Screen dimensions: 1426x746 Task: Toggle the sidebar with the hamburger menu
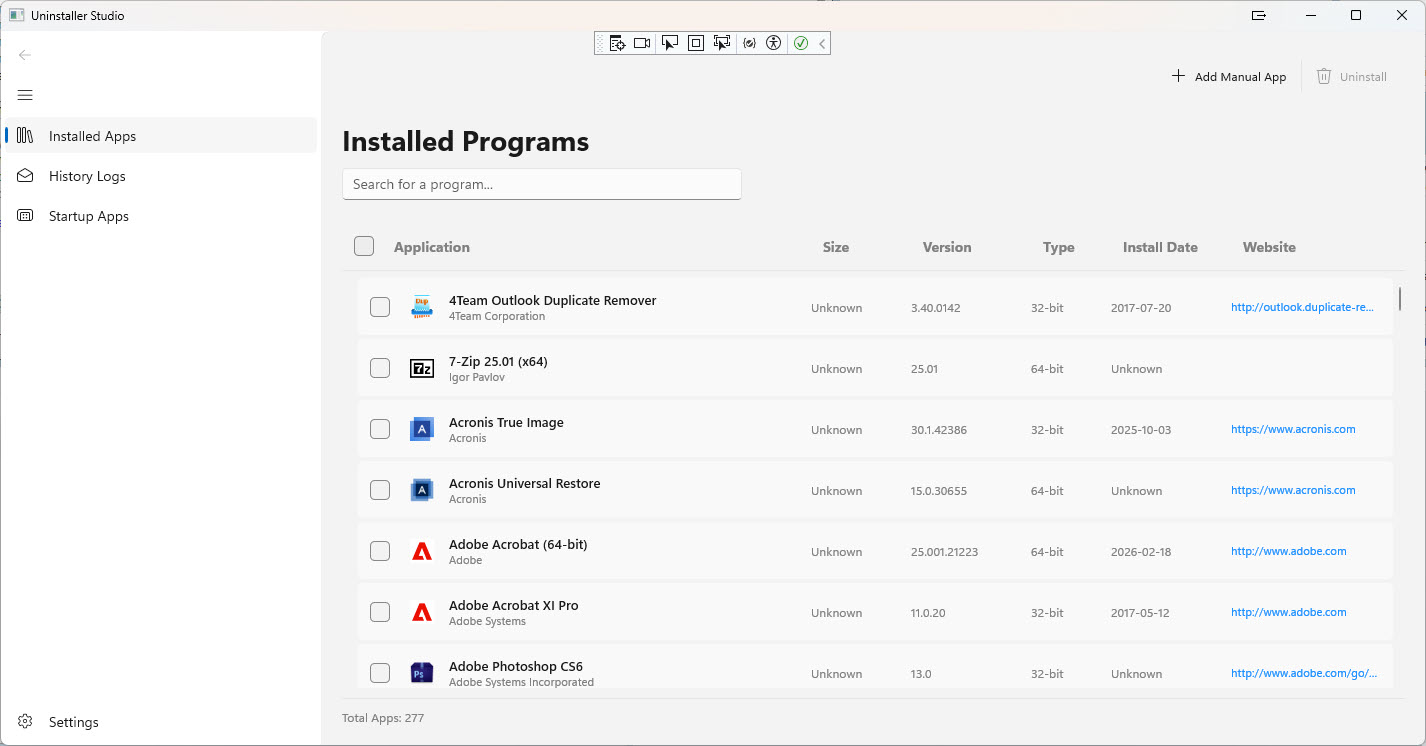coord(25,95)
